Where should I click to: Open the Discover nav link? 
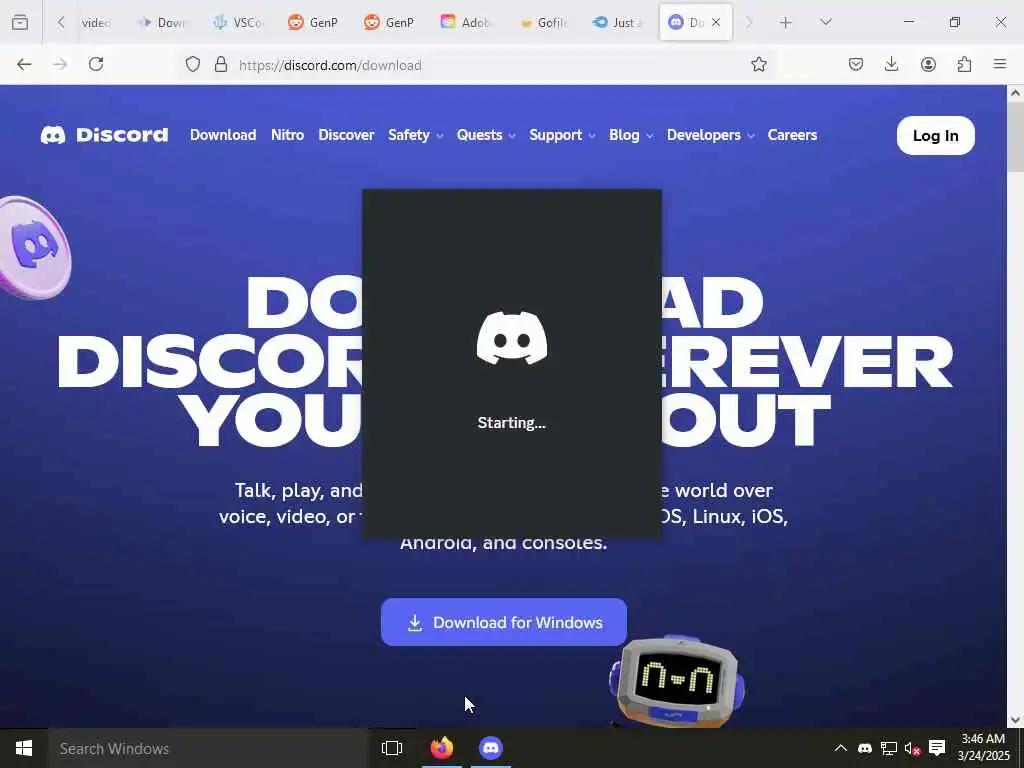coord(346,135)
